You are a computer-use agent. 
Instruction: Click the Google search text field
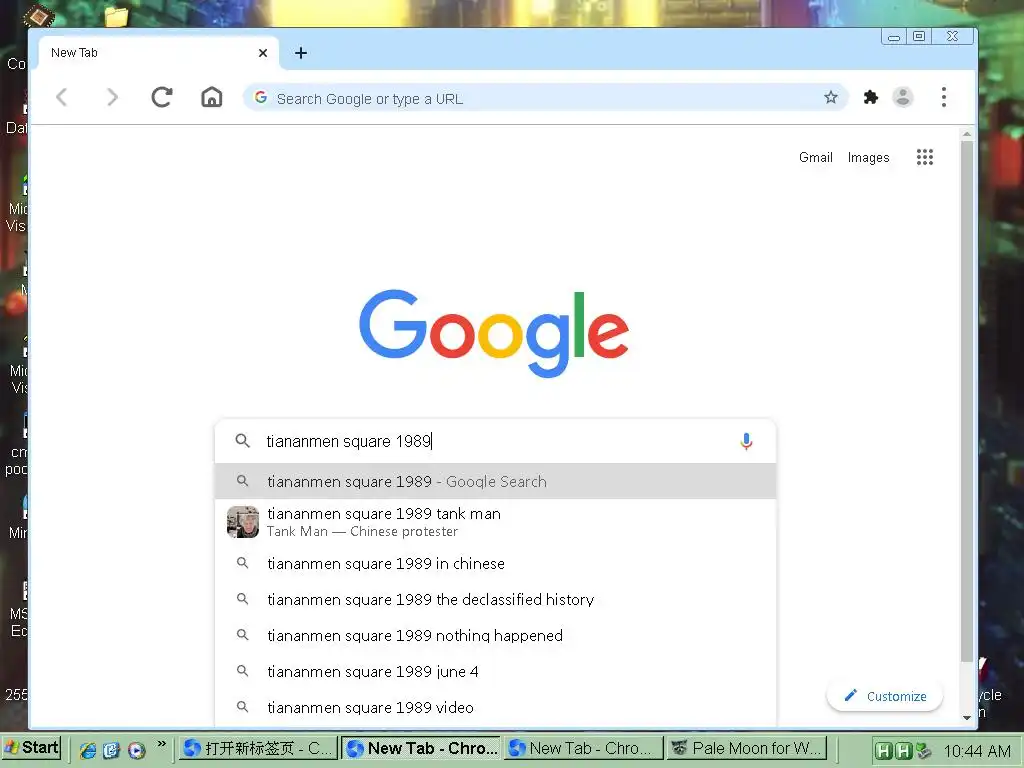[496, 441]
